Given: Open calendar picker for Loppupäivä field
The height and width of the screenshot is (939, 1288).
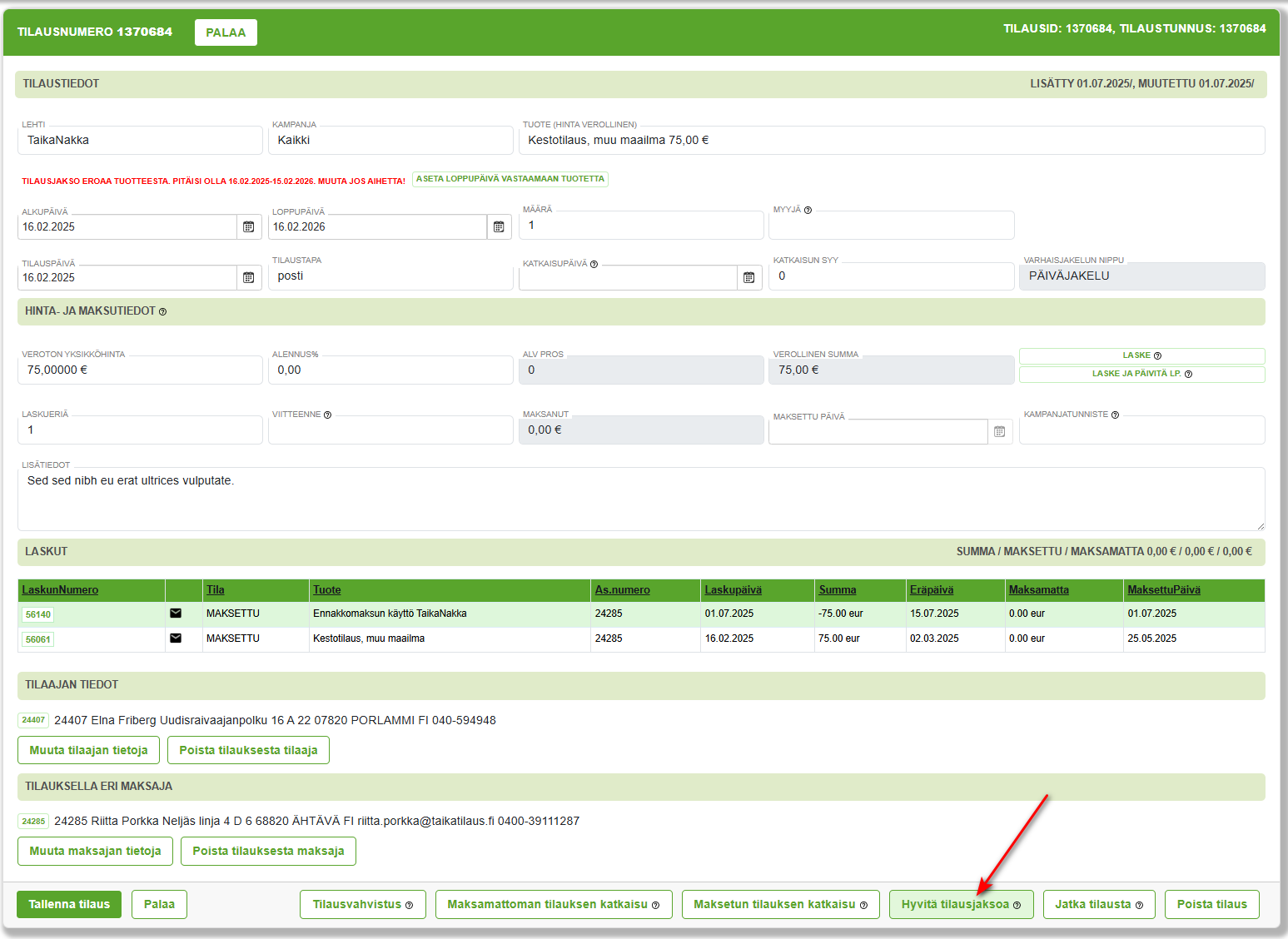Looking at the screenshot, I should click(x=499, y=227).
